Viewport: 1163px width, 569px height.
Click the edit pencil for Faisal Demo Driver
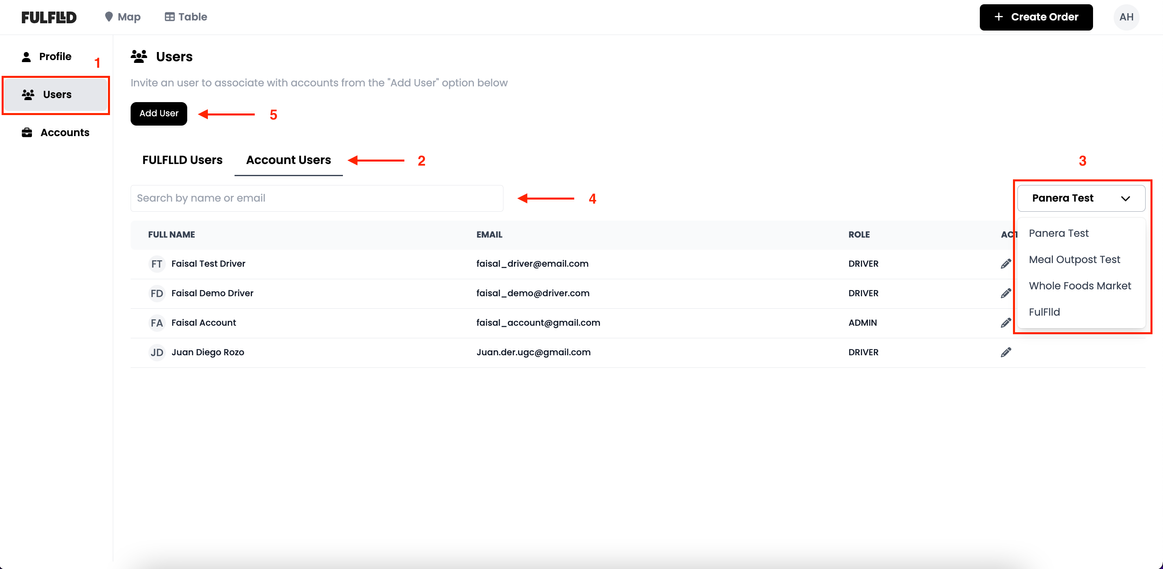coord(1006,293)
